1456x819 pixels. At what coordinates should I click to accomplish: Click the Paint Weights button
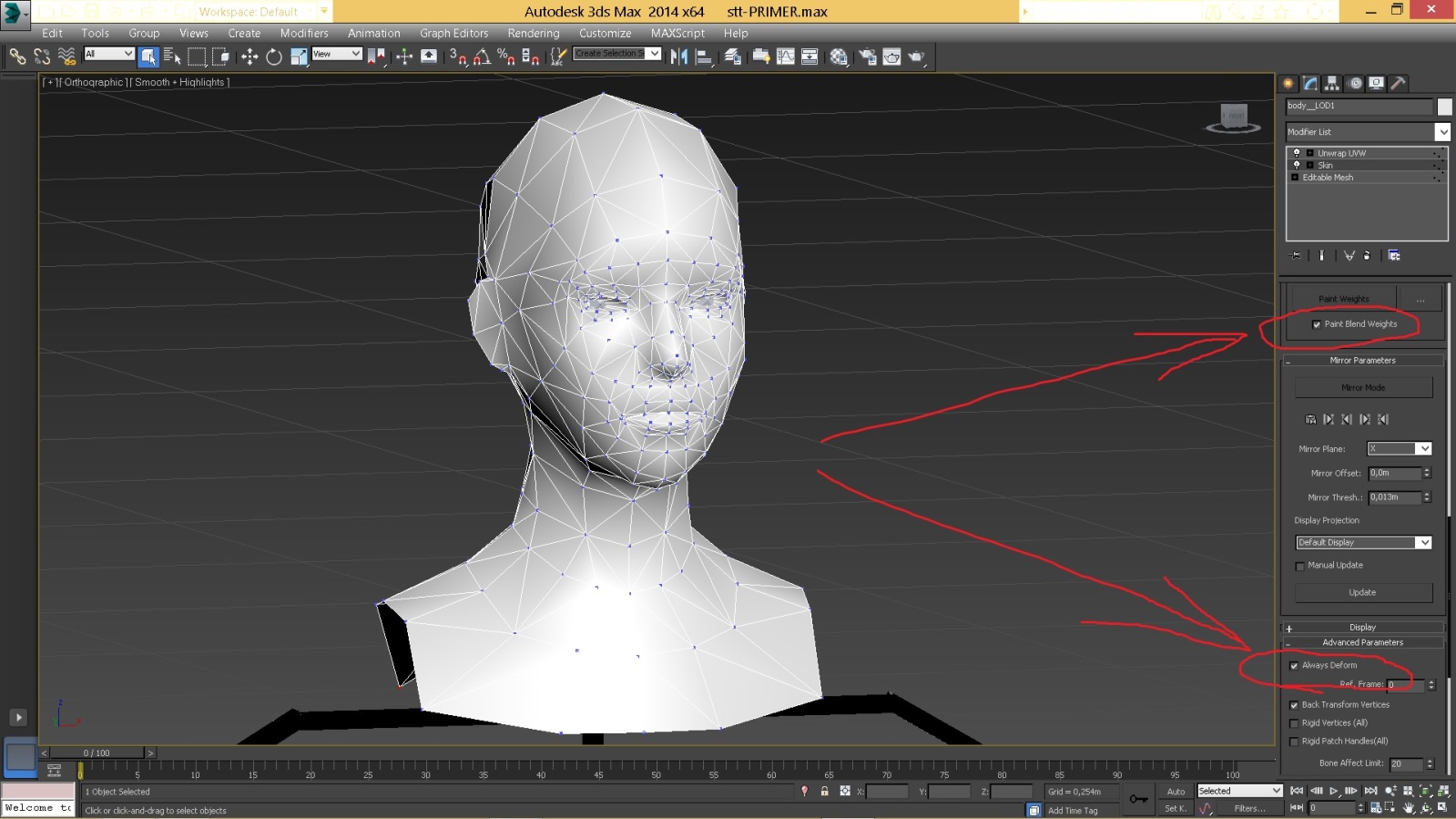pyautogui.click(x=1343, y=299)
